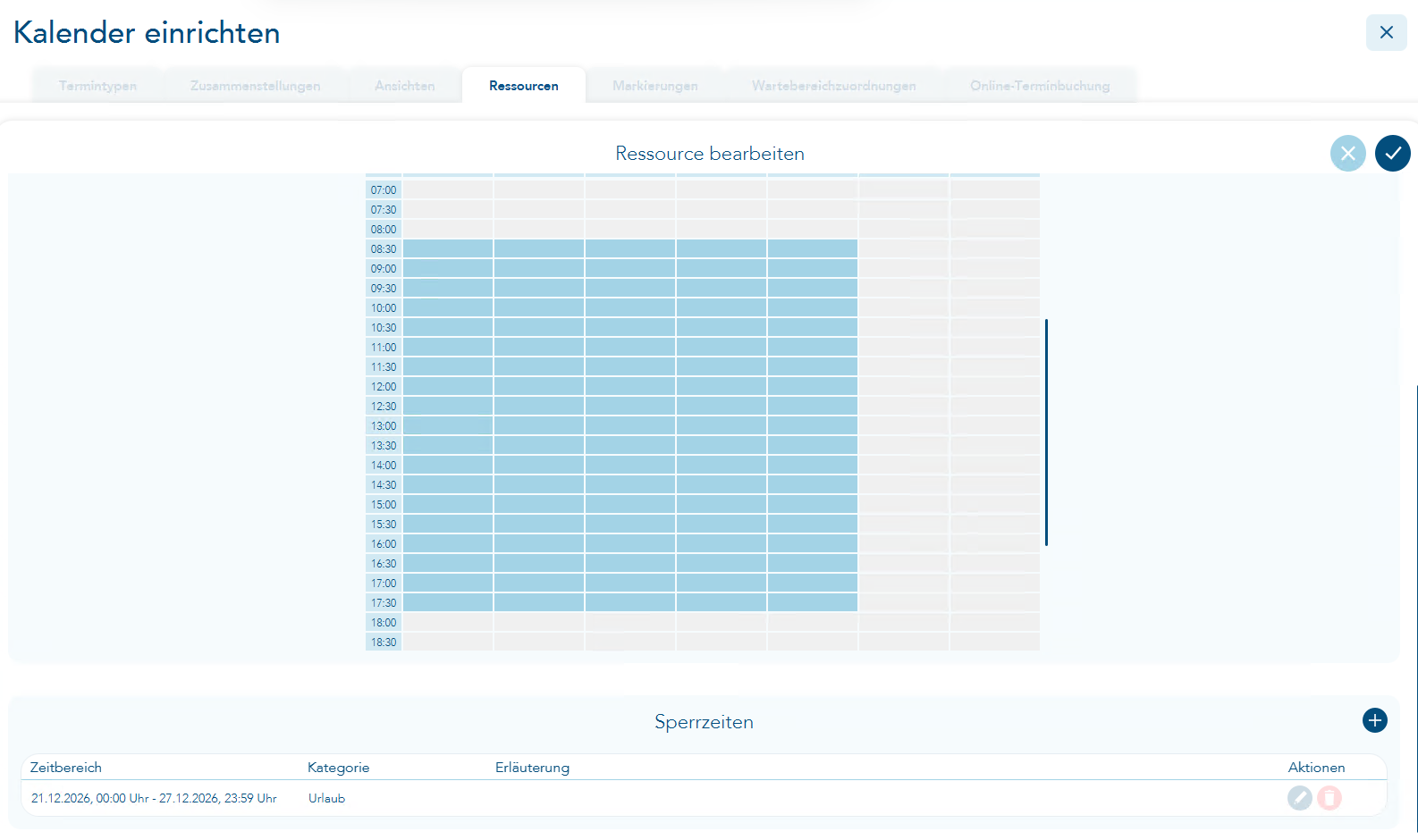This screenshot has width=1418, height=840.
Task: Toggle the 08:30 slot in first day column
Action: pos(448,248)
